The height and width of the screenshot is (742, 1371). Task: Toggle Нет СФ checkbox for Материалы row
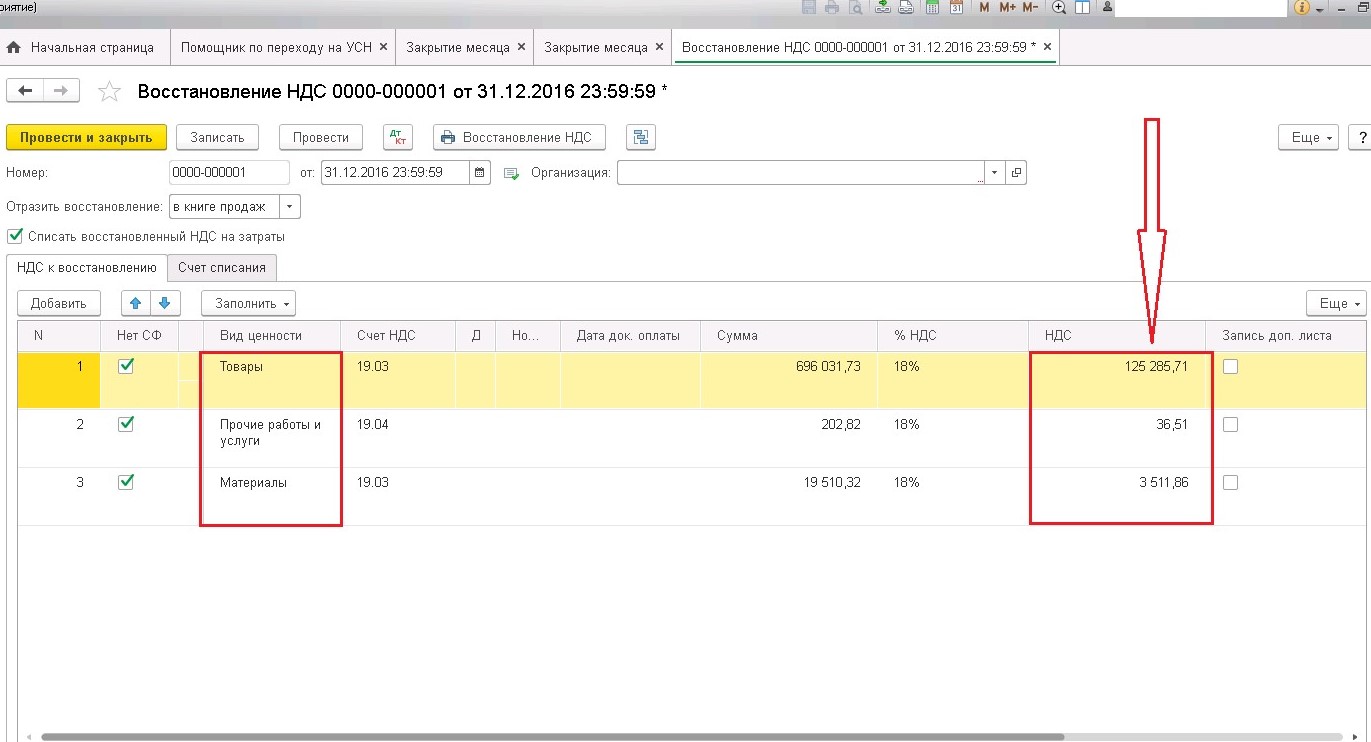[126, 483]
